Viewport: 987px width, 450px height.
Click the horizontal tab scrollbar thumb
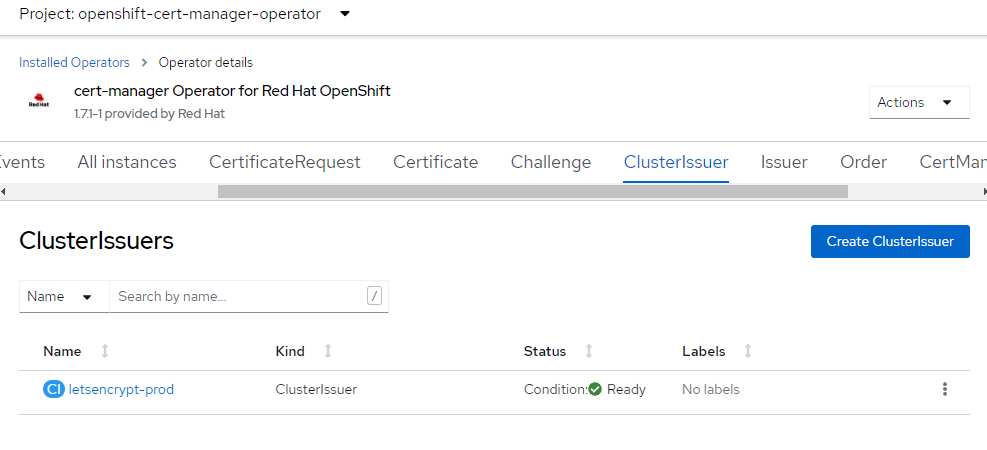[x=532, y=191]
